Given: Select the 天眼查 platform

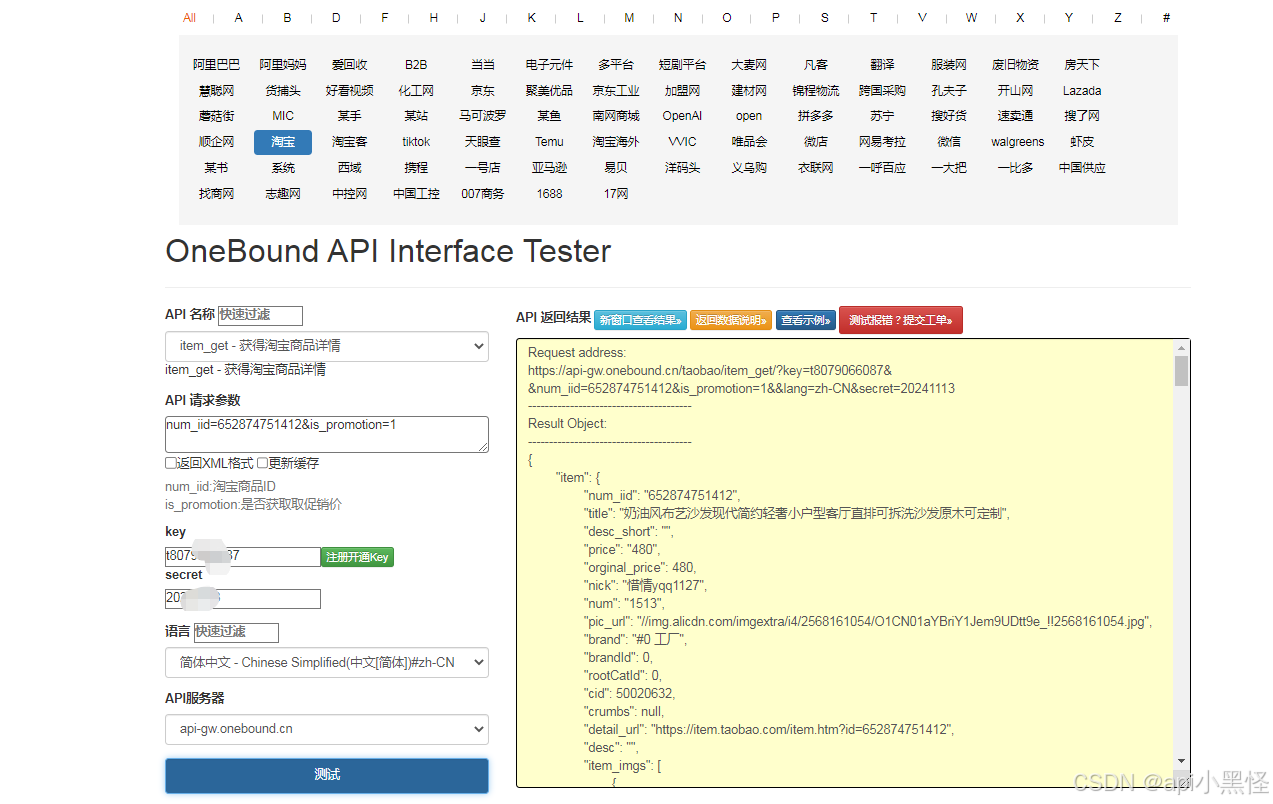Looking at the screenshot, I should (483, 142).
